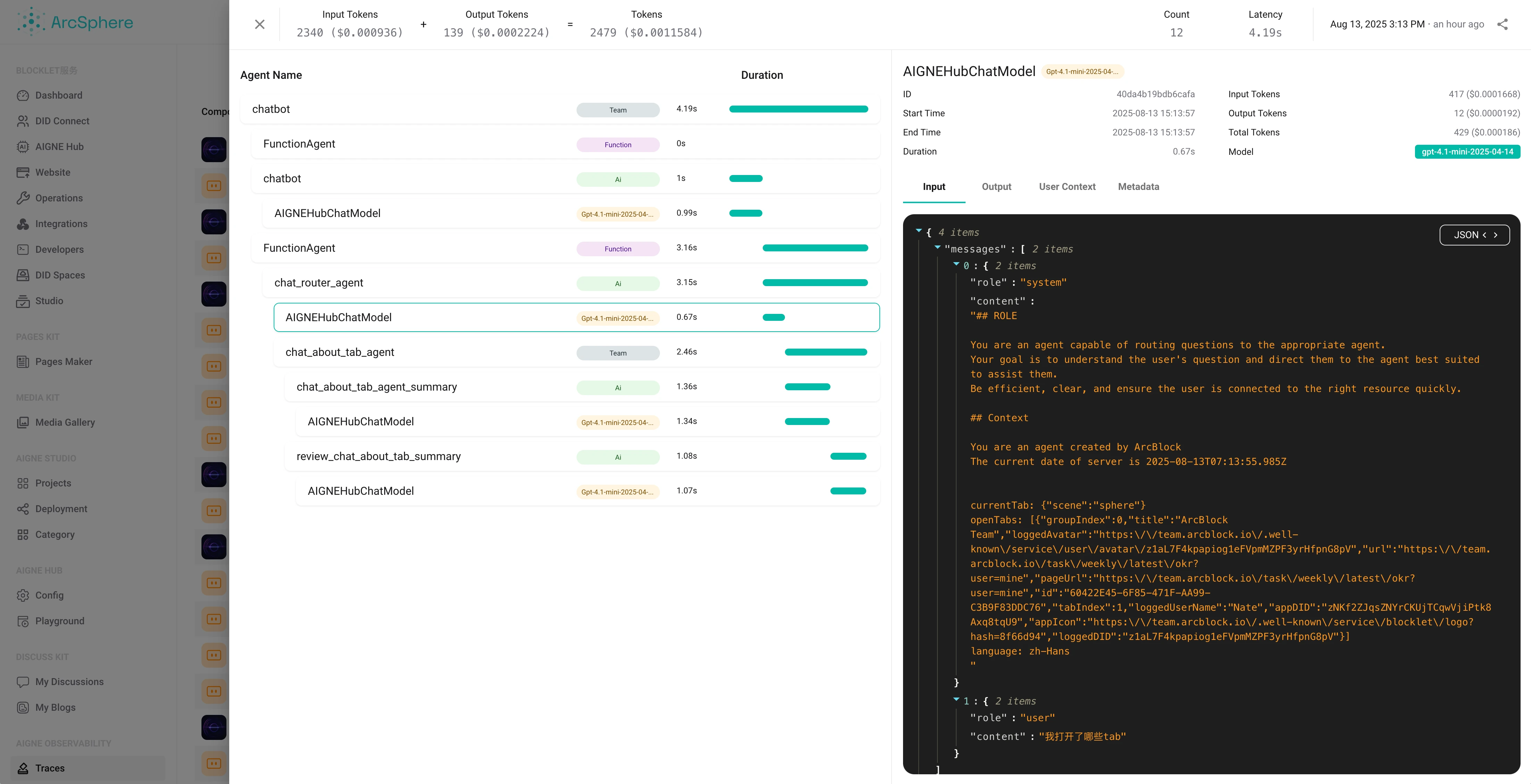Open DID Spaces in sidebar
Viewport: 1531px width, 784px height.
tap(59, 275)
